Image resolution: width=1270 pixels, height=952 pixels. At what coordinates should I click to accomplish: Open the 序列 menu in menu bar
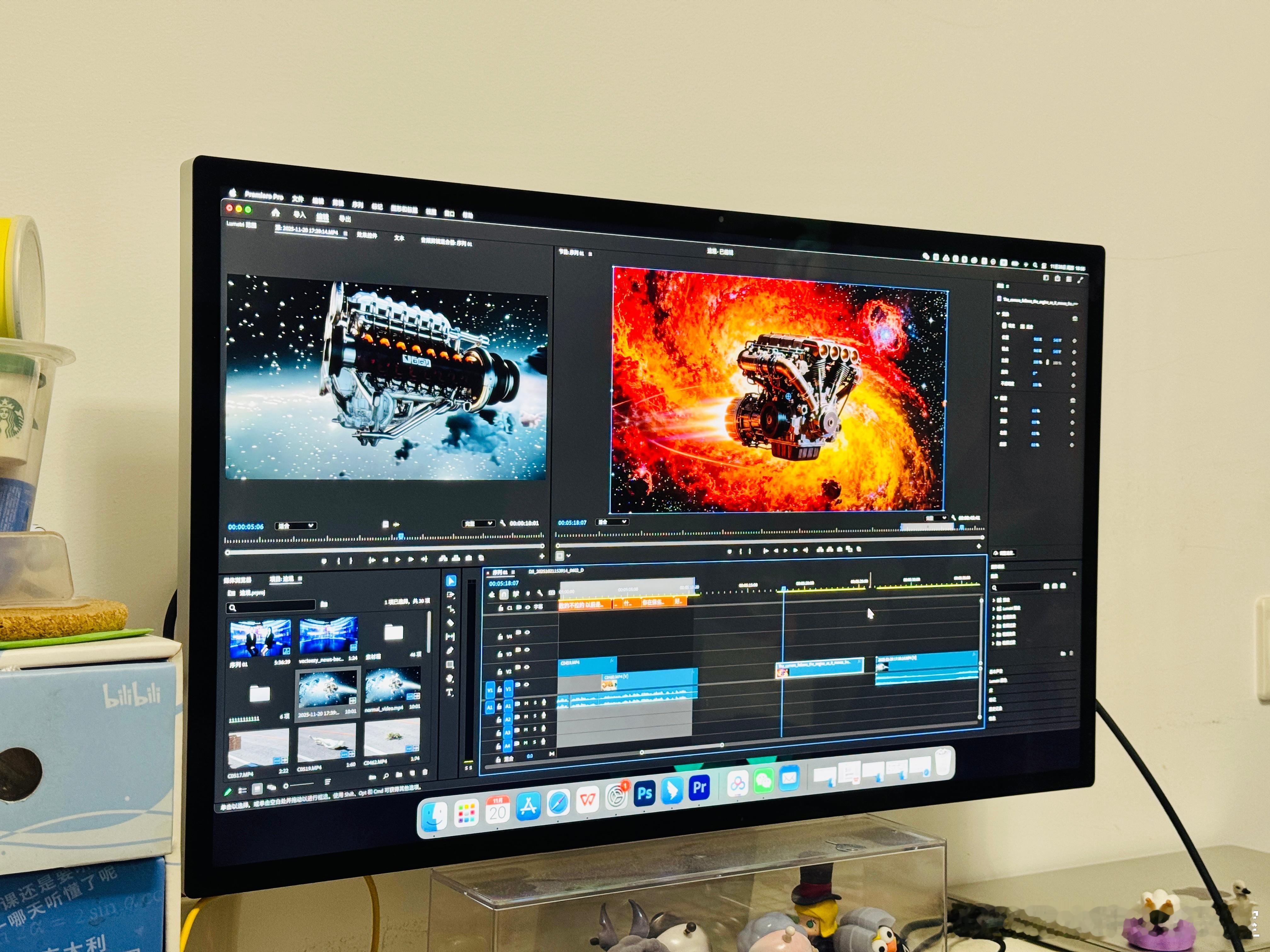tap(358, 204)
